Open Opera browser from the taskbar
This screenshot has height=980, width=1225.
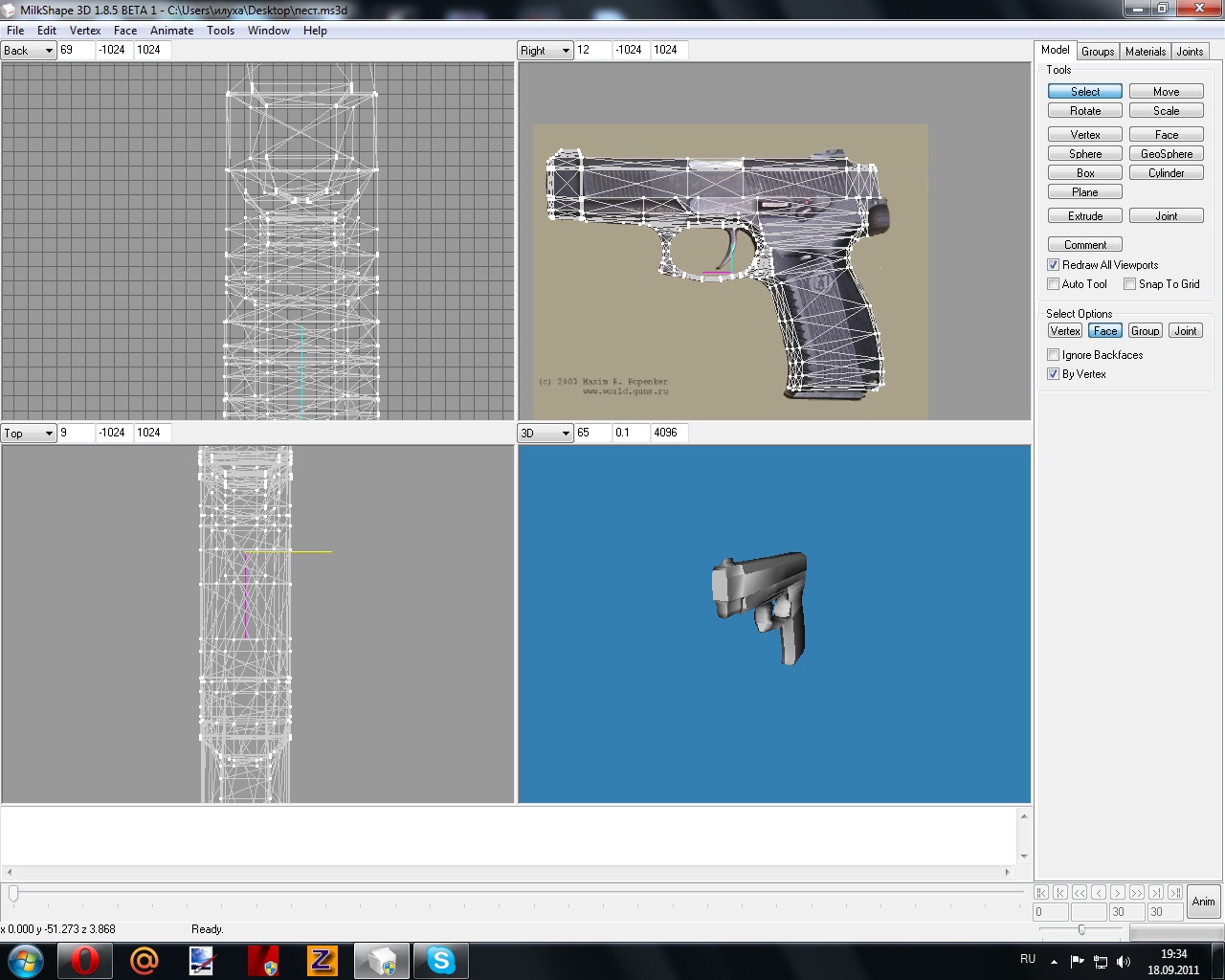(84, 960)
